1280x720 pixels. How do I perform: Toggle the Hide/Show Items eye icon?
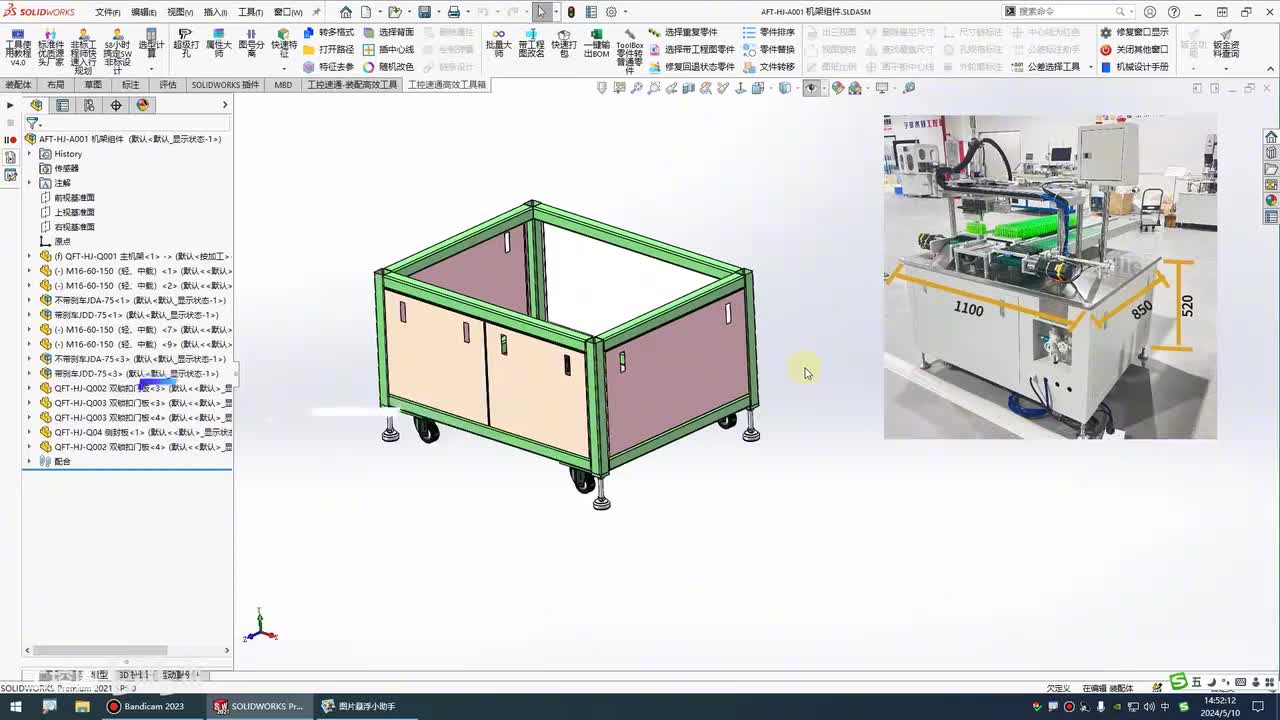coord(811,88)
